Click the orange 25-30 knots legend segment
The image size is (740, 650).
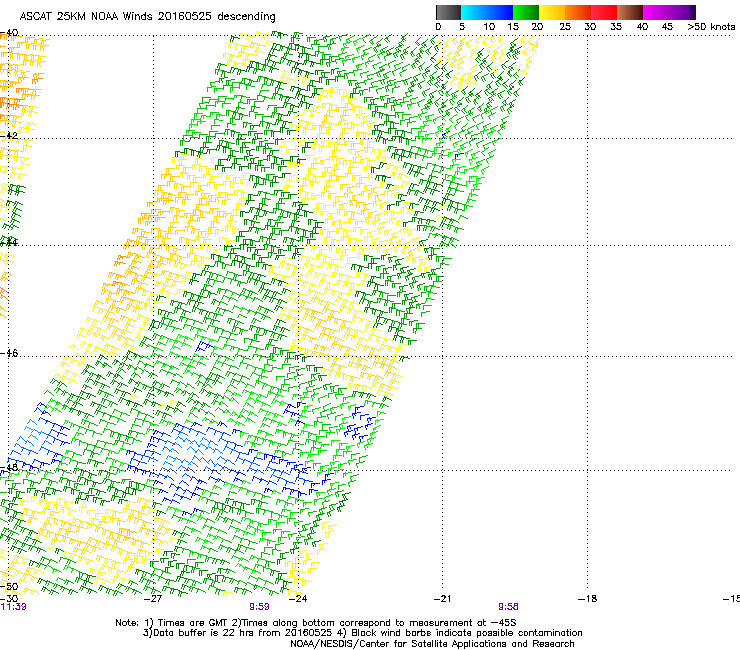click(x=578, y=12)
